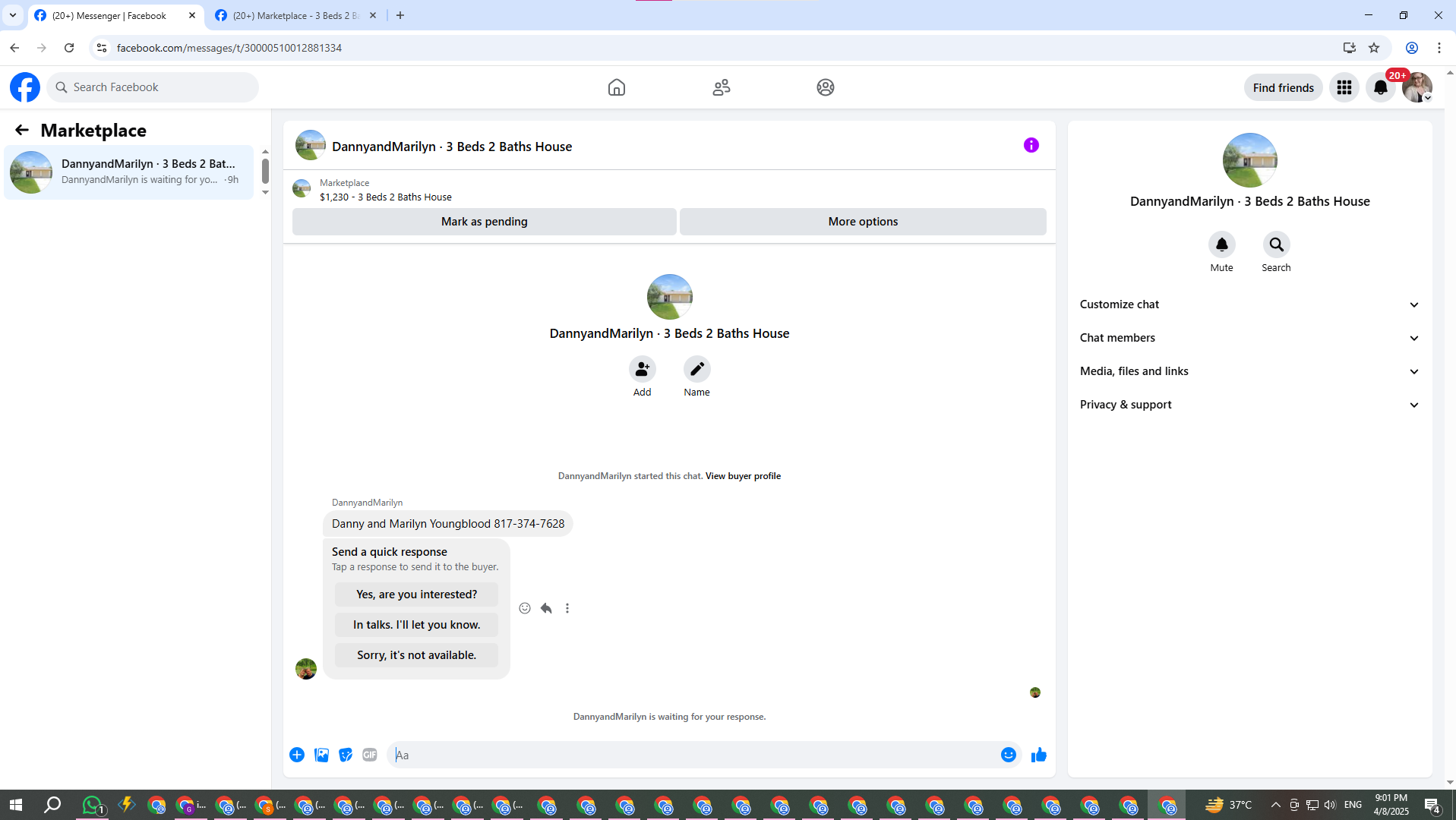
Task: Open Windows Start menu
Action: tap(16, 805)
